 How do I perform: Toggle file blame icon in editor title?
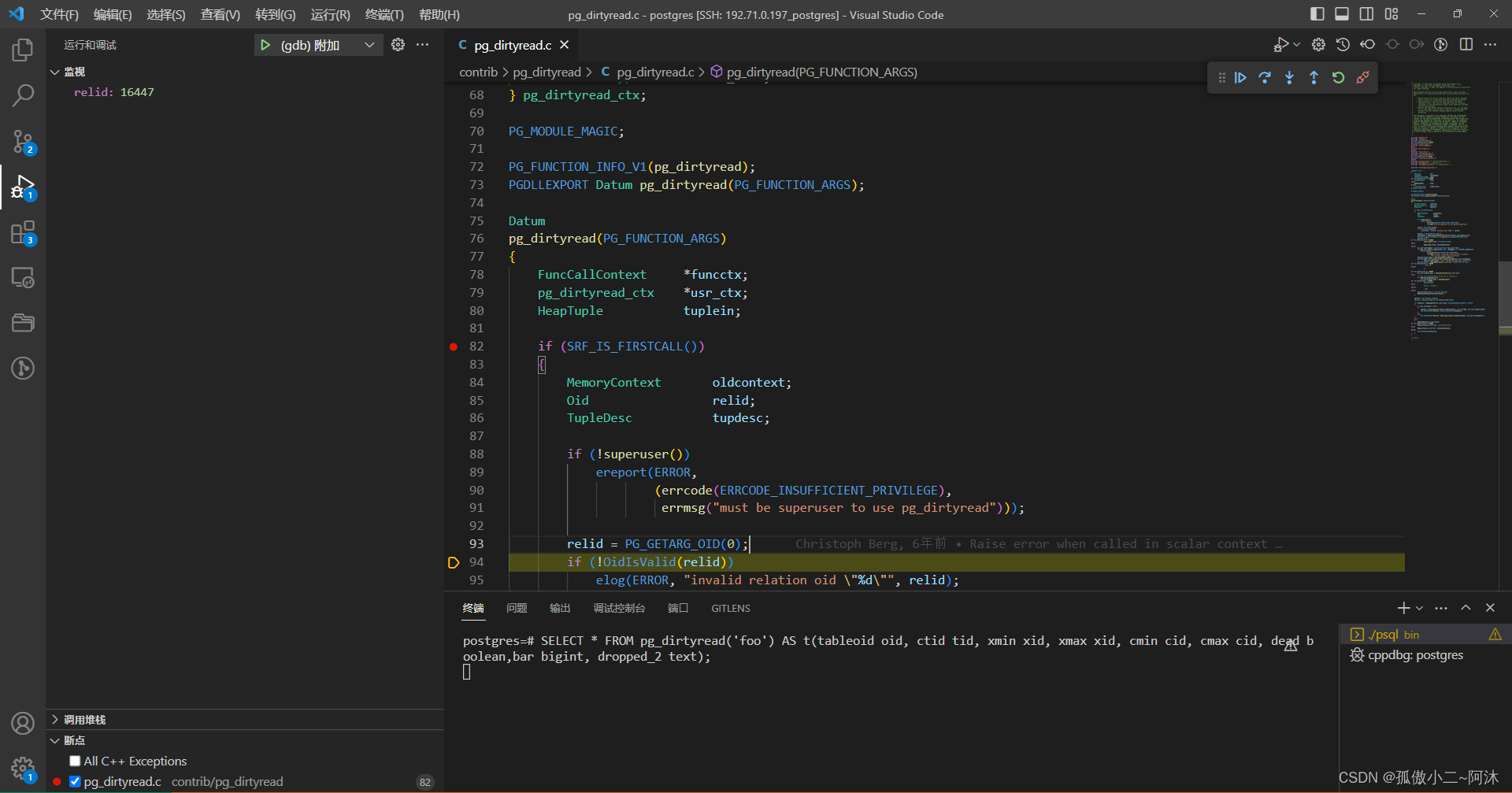click(x=1440, y=44)
